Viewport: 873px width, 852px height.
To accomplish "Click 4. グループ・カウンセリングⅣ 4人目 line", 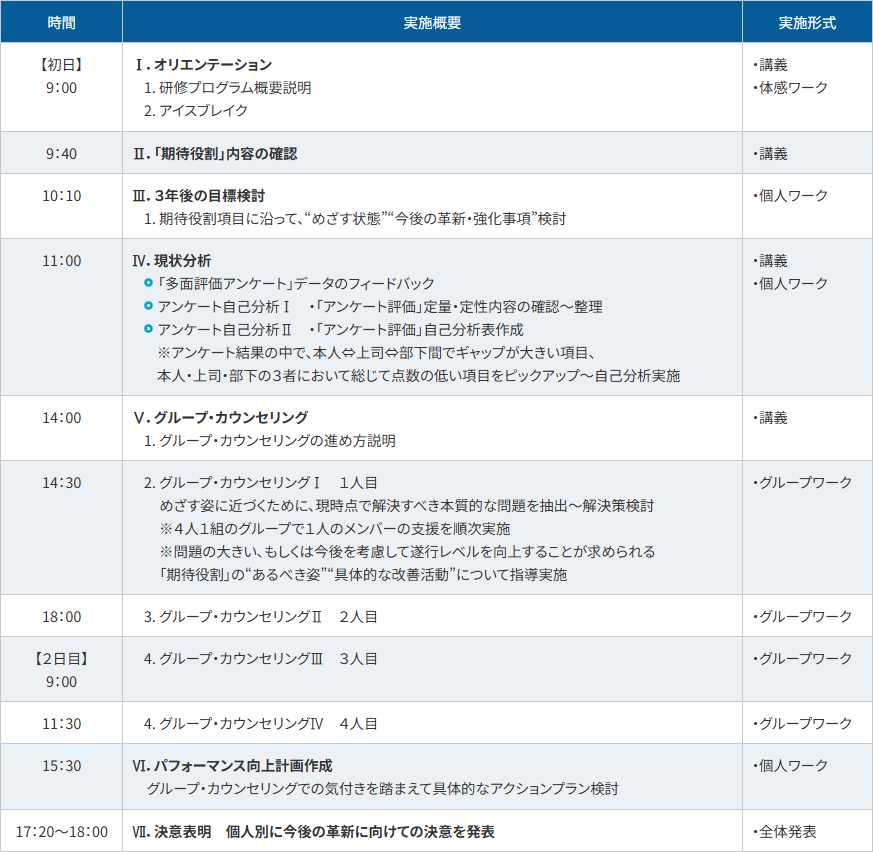I will 261,724.
